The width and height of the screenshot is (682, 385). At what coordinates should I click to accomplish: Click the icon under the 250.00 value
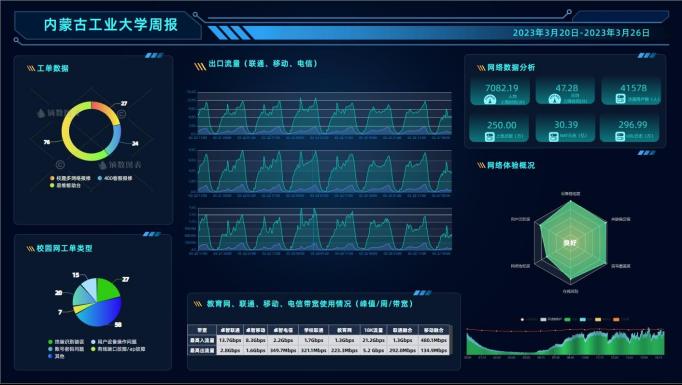pyautogui.click(x=489, y=137)
